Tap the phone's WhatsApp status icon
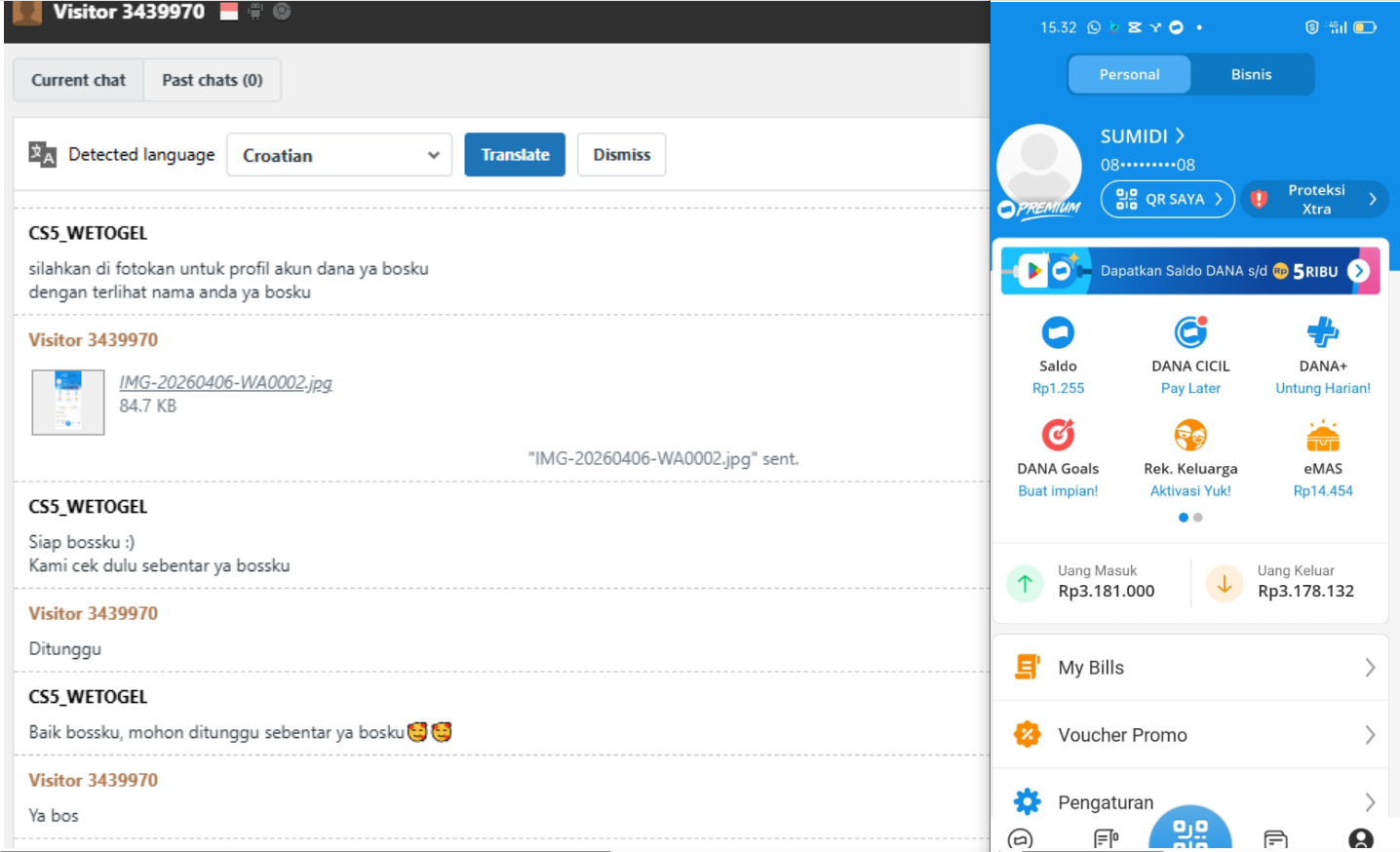The width and height of the screenshot is (1400, 852). (x=1094, y=27)
